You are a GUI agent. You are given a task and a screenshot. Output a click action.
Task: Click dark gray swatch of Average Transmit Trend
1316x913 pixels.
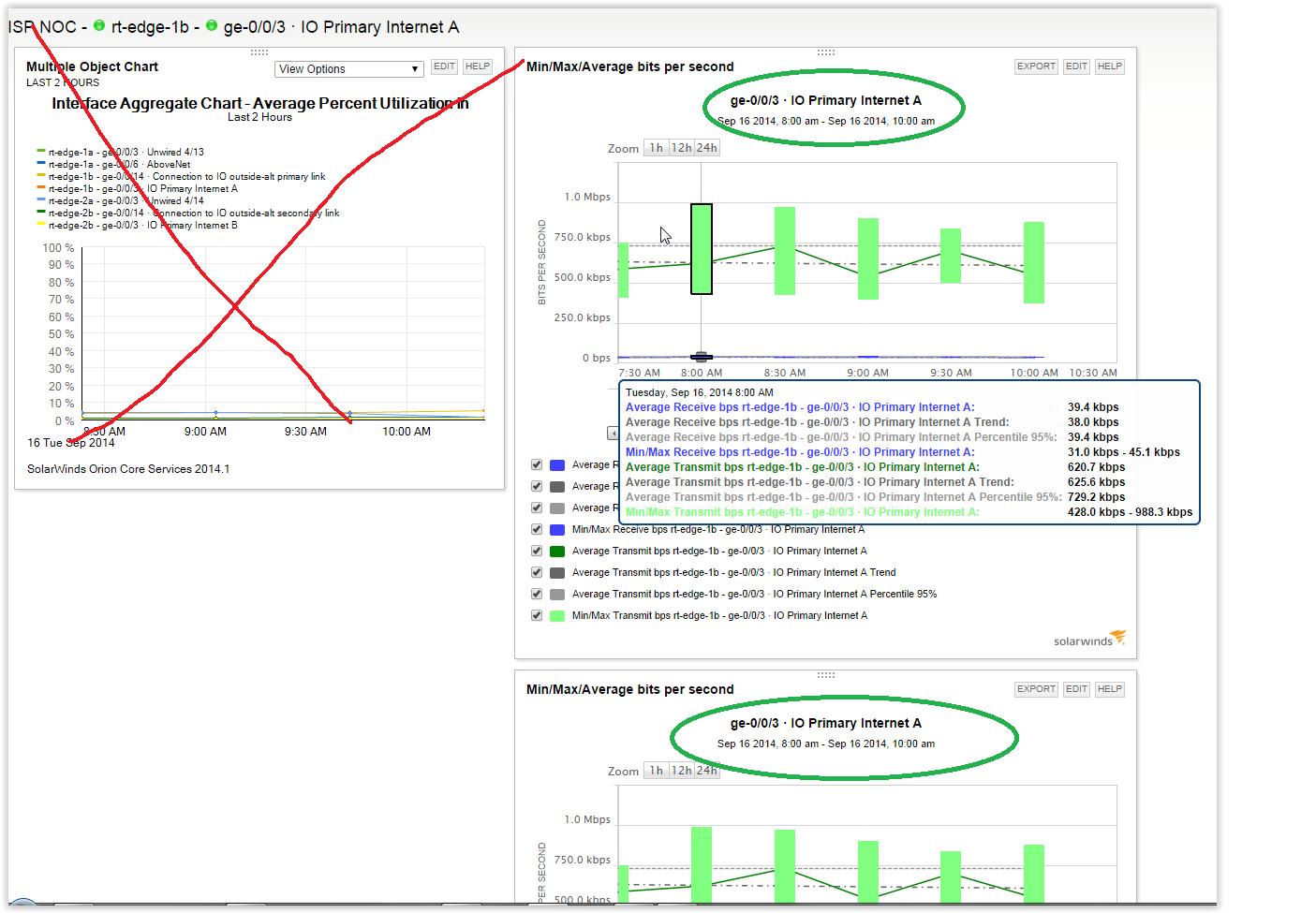[557, 573]
